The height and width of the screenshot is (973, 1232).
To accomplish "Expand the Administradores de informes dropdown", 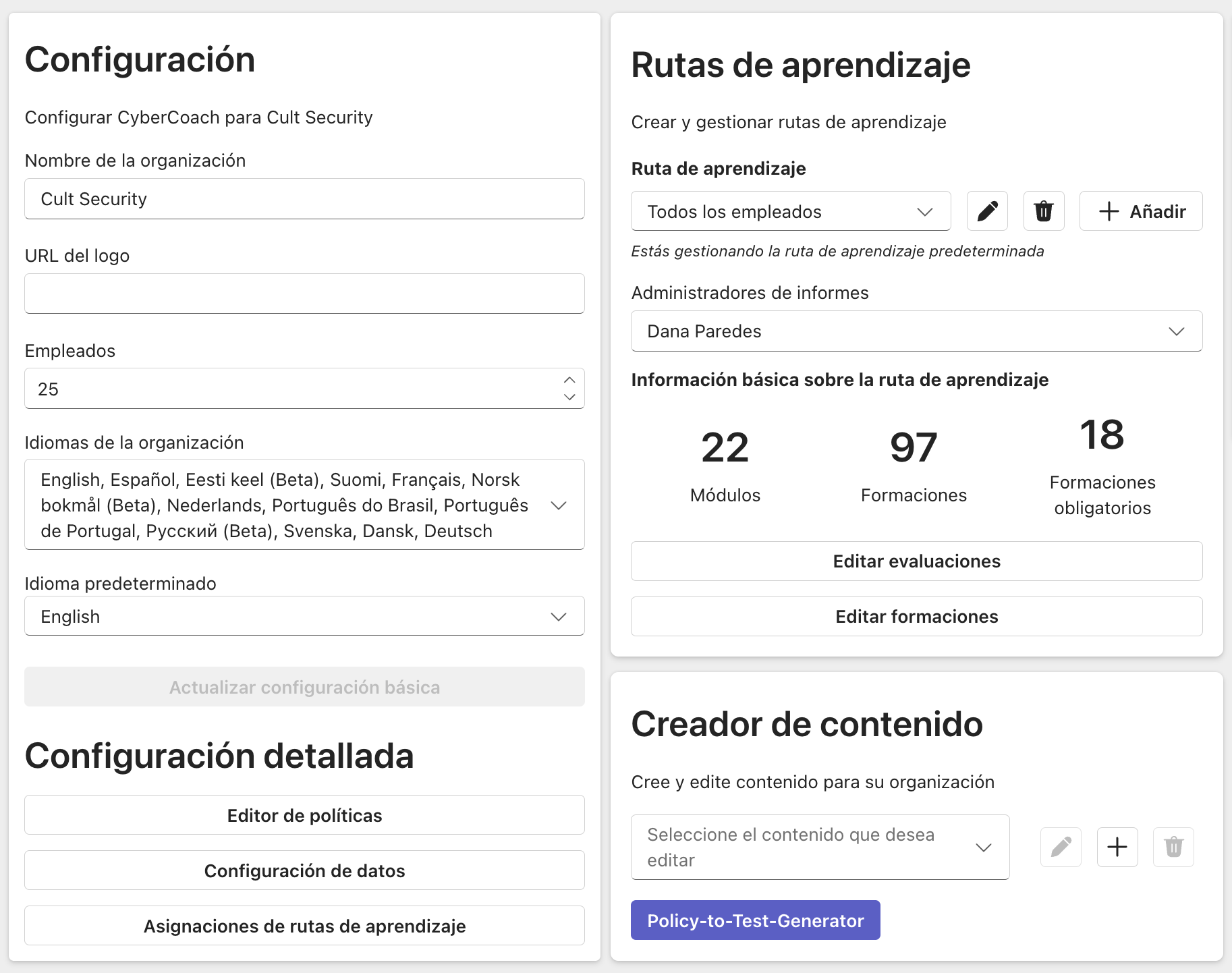I will [916, 331].
